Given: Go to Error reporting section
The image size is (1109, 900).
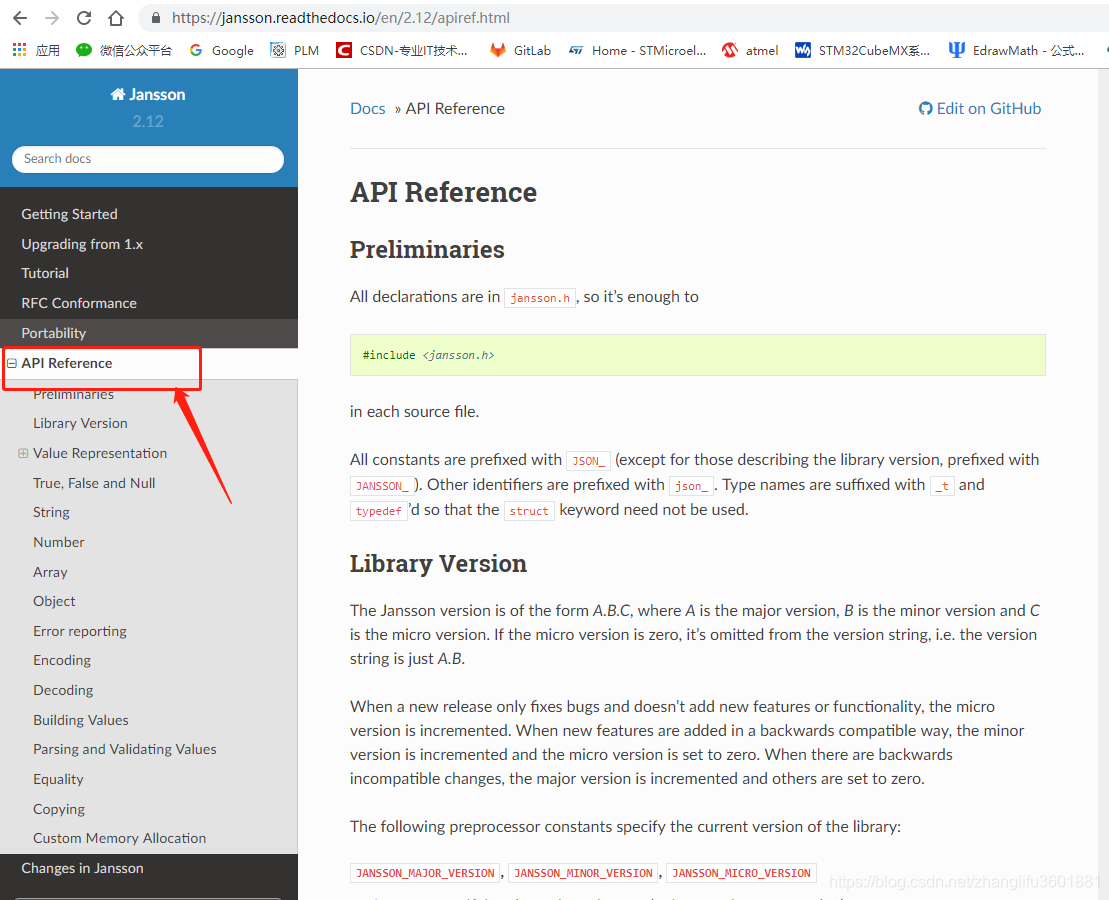Looking at the screenshot, I should pyautogui.click(x=80, y=631).
